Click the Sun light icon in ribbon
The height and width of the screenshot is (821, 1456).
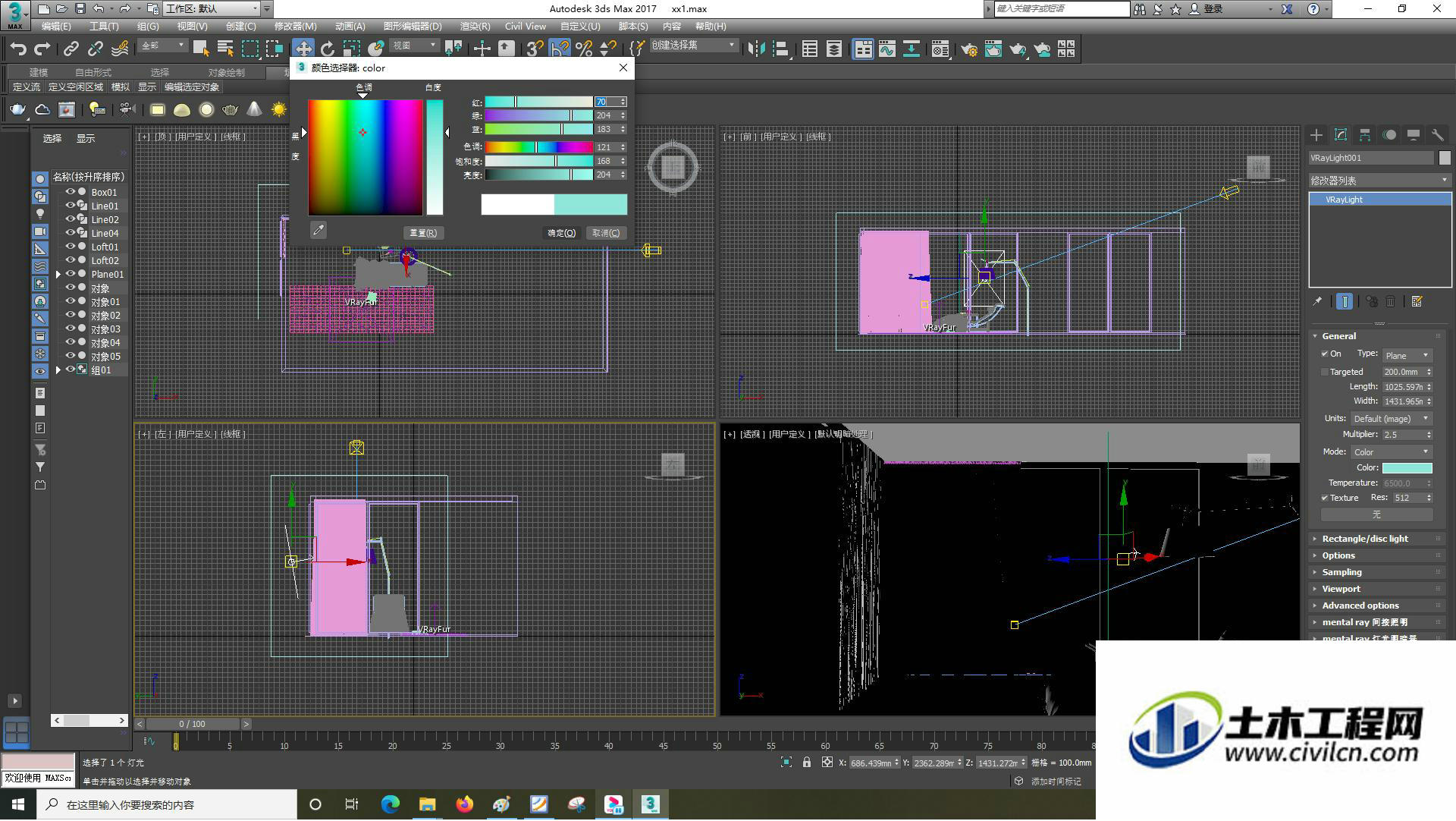[x=279, y=110]
